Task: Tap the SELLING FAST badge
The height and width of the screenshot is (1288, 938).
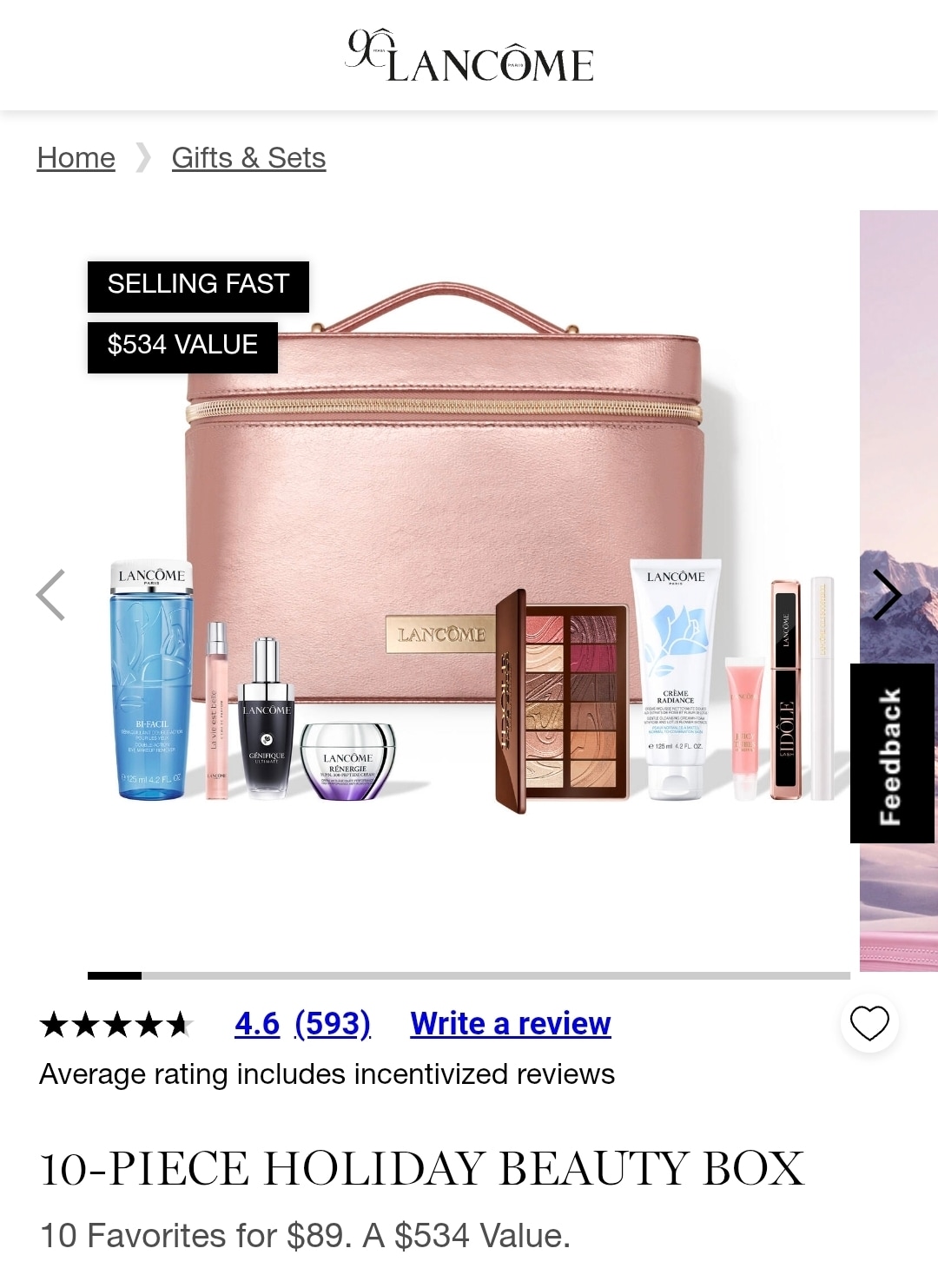Action: 198,287
